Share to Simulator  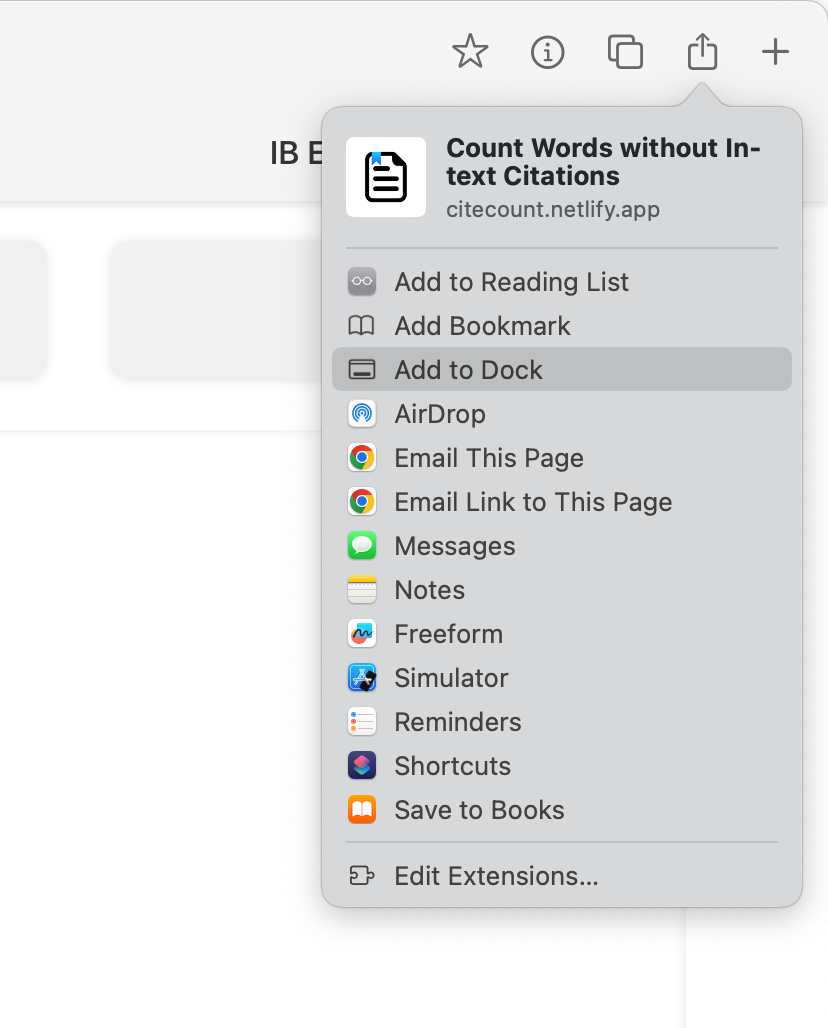coord(562,677)
